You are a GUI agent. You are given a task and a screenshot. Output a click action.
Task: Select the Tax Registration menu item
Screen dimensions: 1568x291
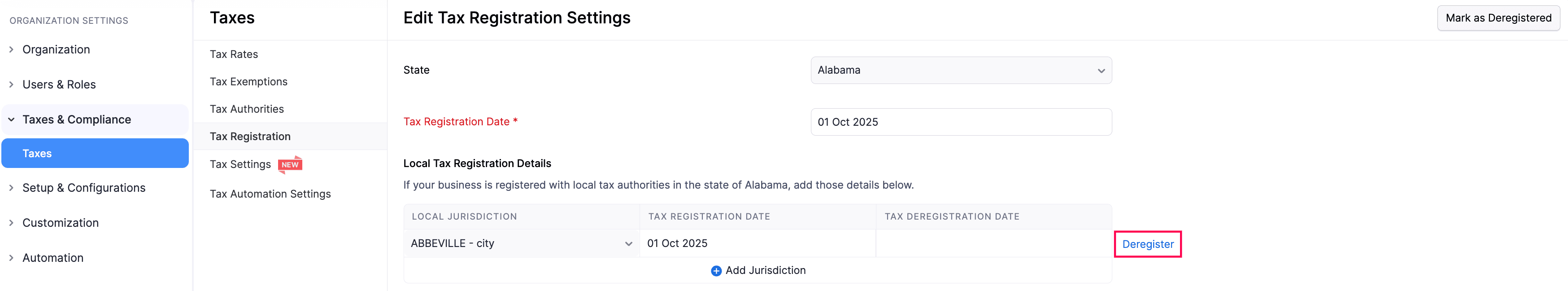(250, 136)
